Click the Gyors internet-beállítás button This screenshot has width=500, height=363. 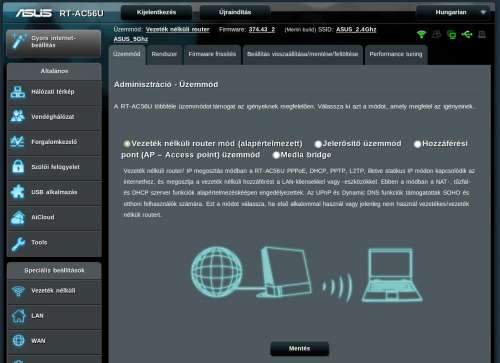click(x=54, y=43)
